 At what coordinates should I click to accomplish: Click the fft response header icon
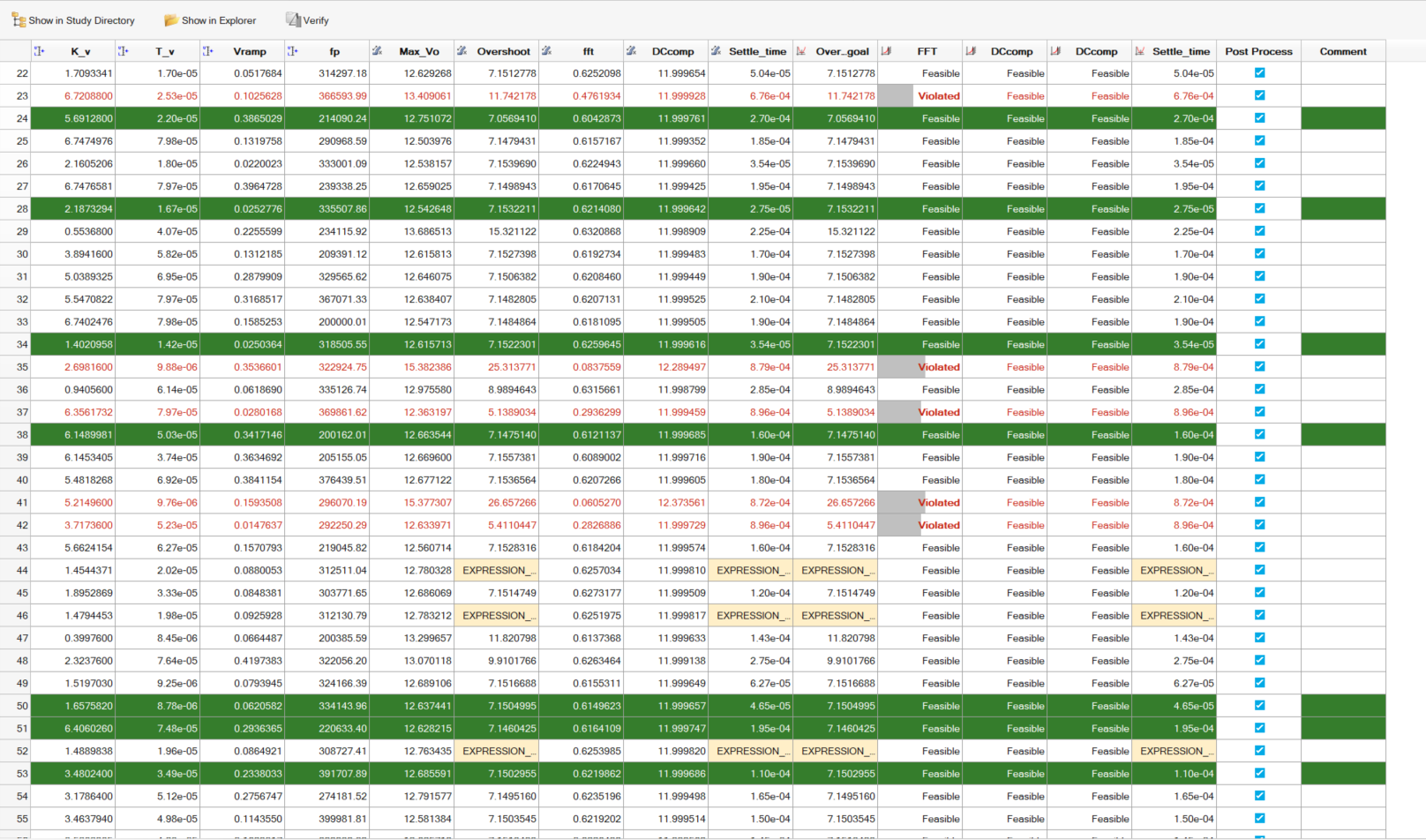(x=547, y=51)
